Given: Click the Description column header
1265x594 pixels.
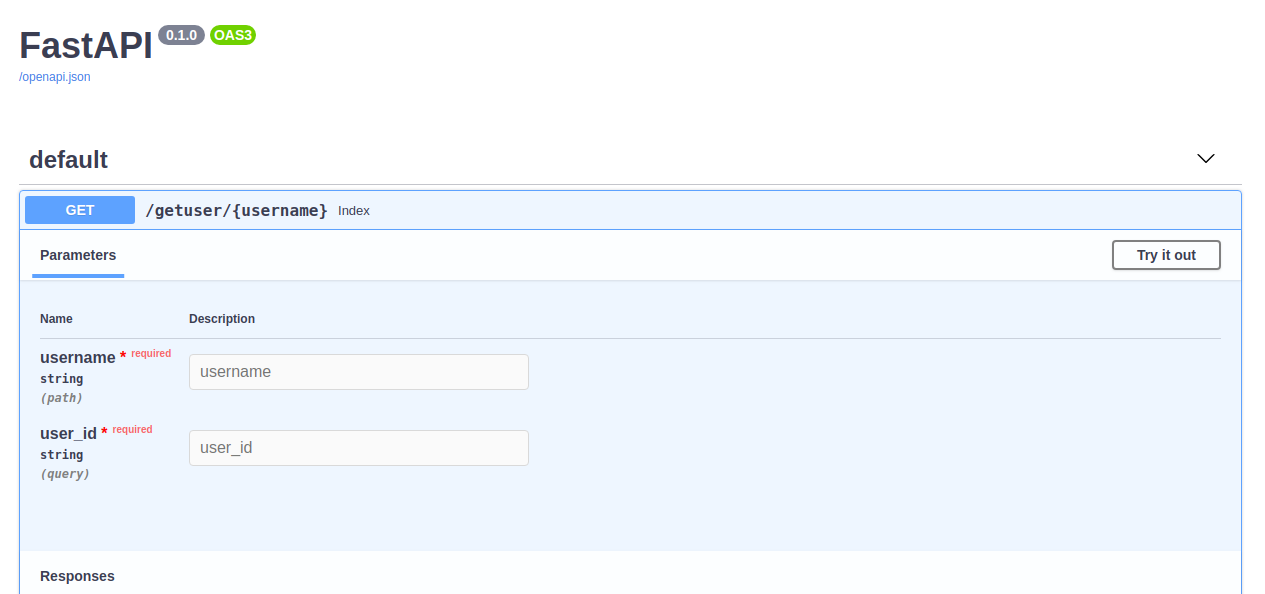Looking at the screenshot, I should pyautogui.click(x=222, y=318).
